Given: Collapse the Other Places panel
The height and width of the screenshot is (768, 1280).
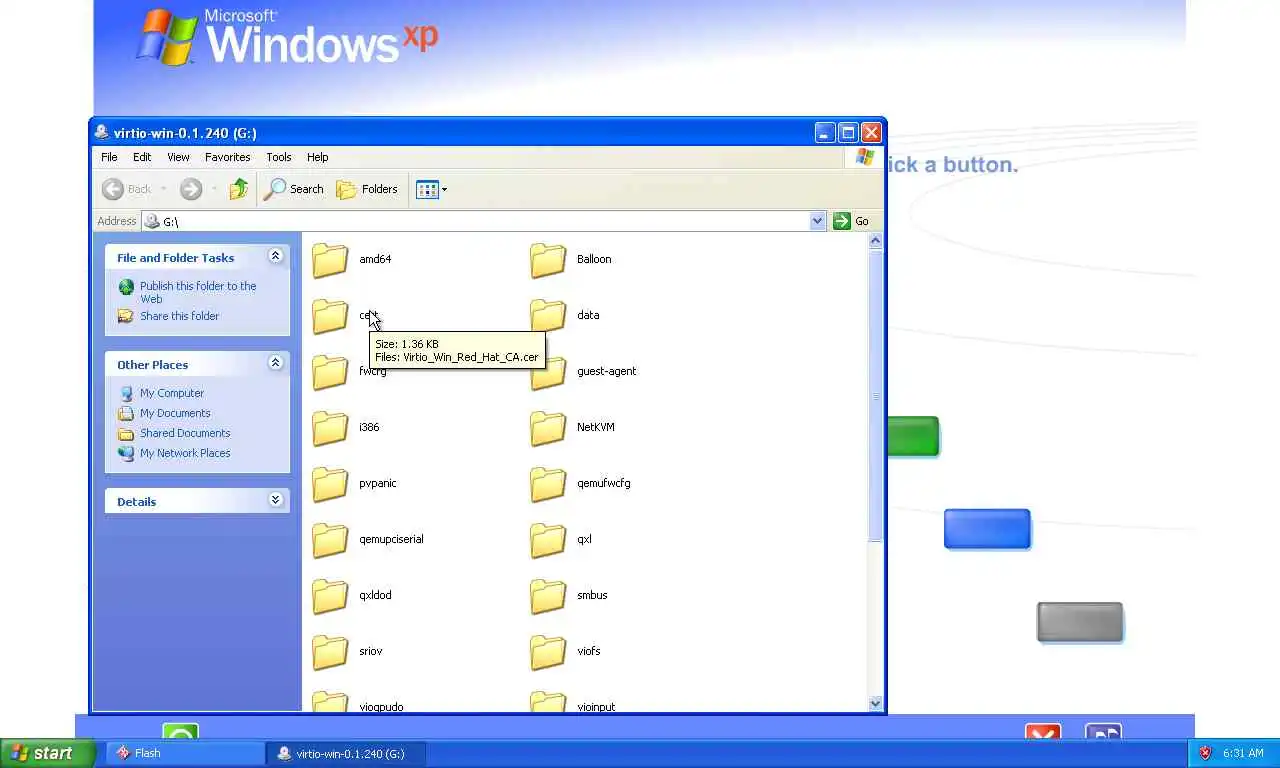Looking at the screenshot, I should pyautogui.click(x=275, y=364).
